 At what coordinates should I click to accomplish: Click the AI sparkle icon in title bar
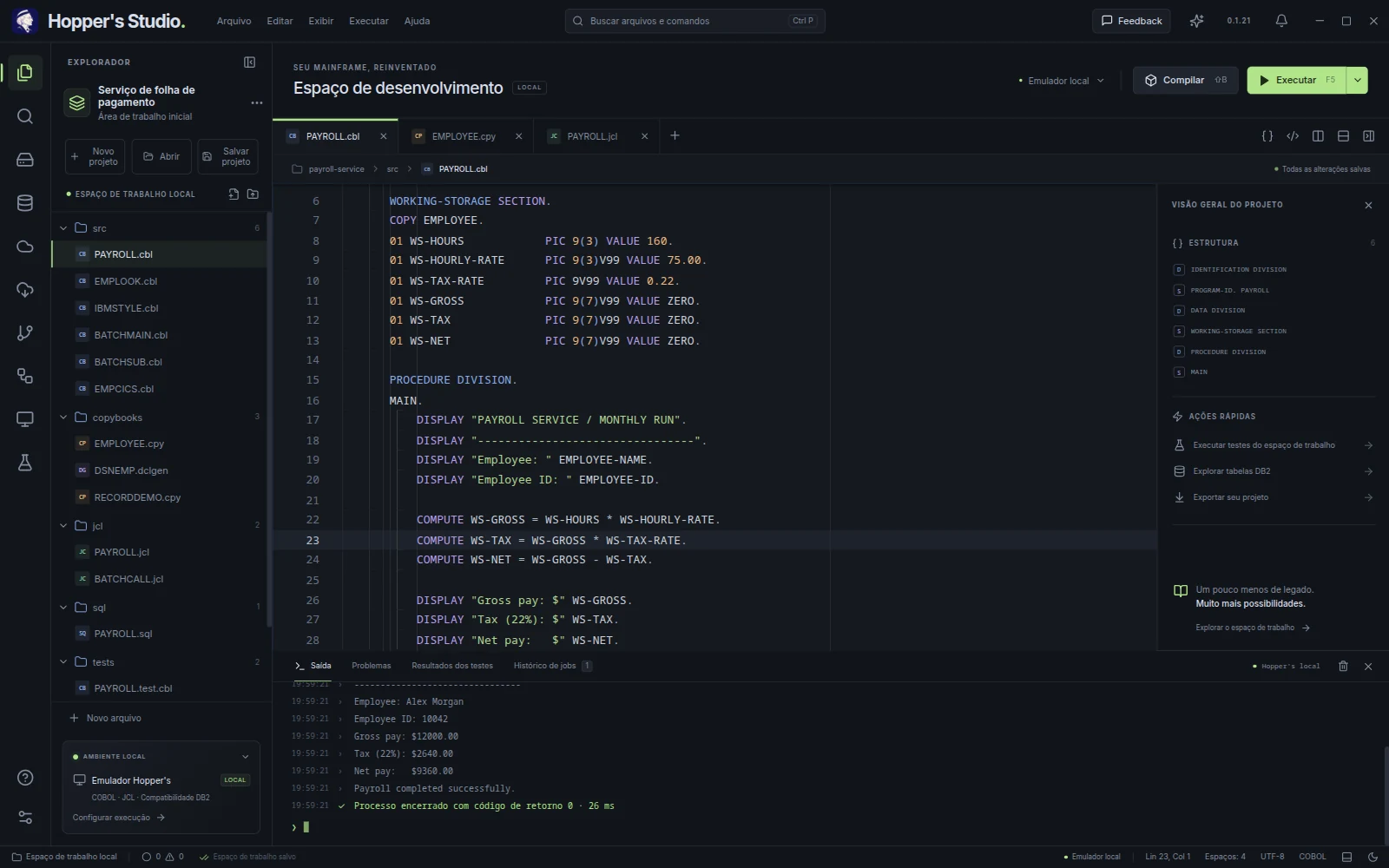tap(1196, 21)
